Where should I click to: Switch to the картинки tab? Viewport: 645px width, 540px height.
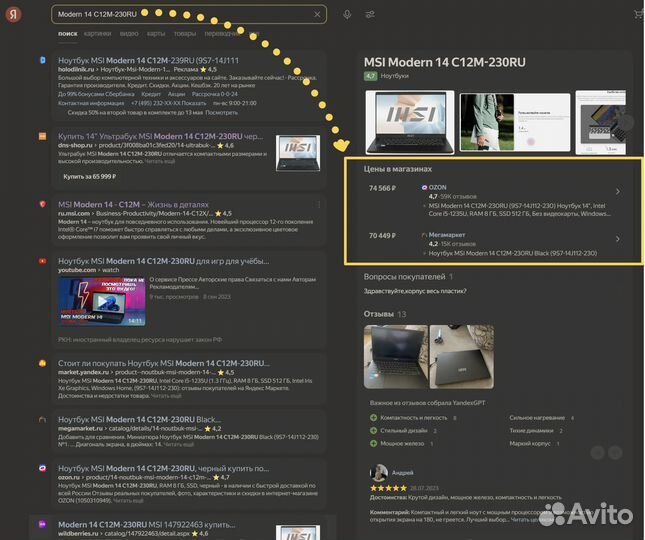pos(97,34)
